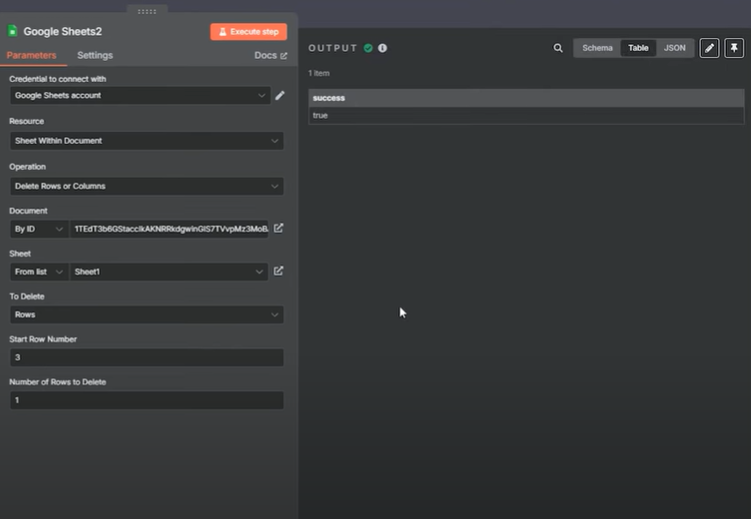Execute step button
Screen dimensions: 751x519
point(248,32)
